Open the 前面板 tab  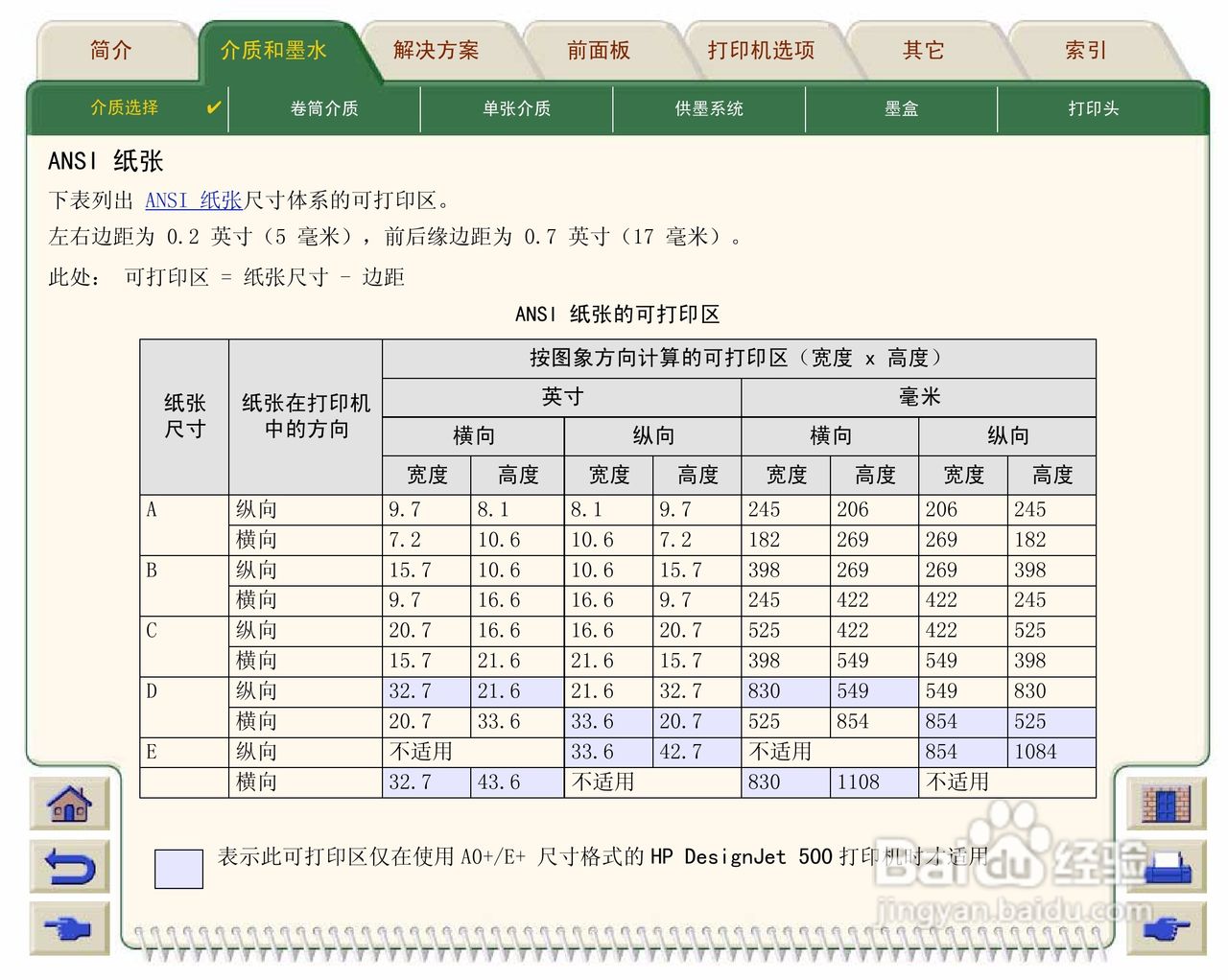(599, 51)
